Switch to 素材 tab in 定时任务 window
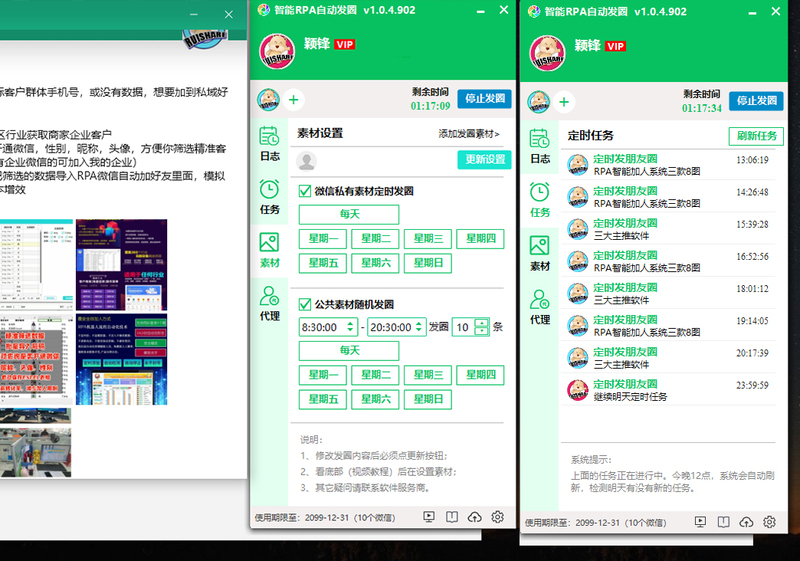The image size is (800, 561). (x=540, y=252)
